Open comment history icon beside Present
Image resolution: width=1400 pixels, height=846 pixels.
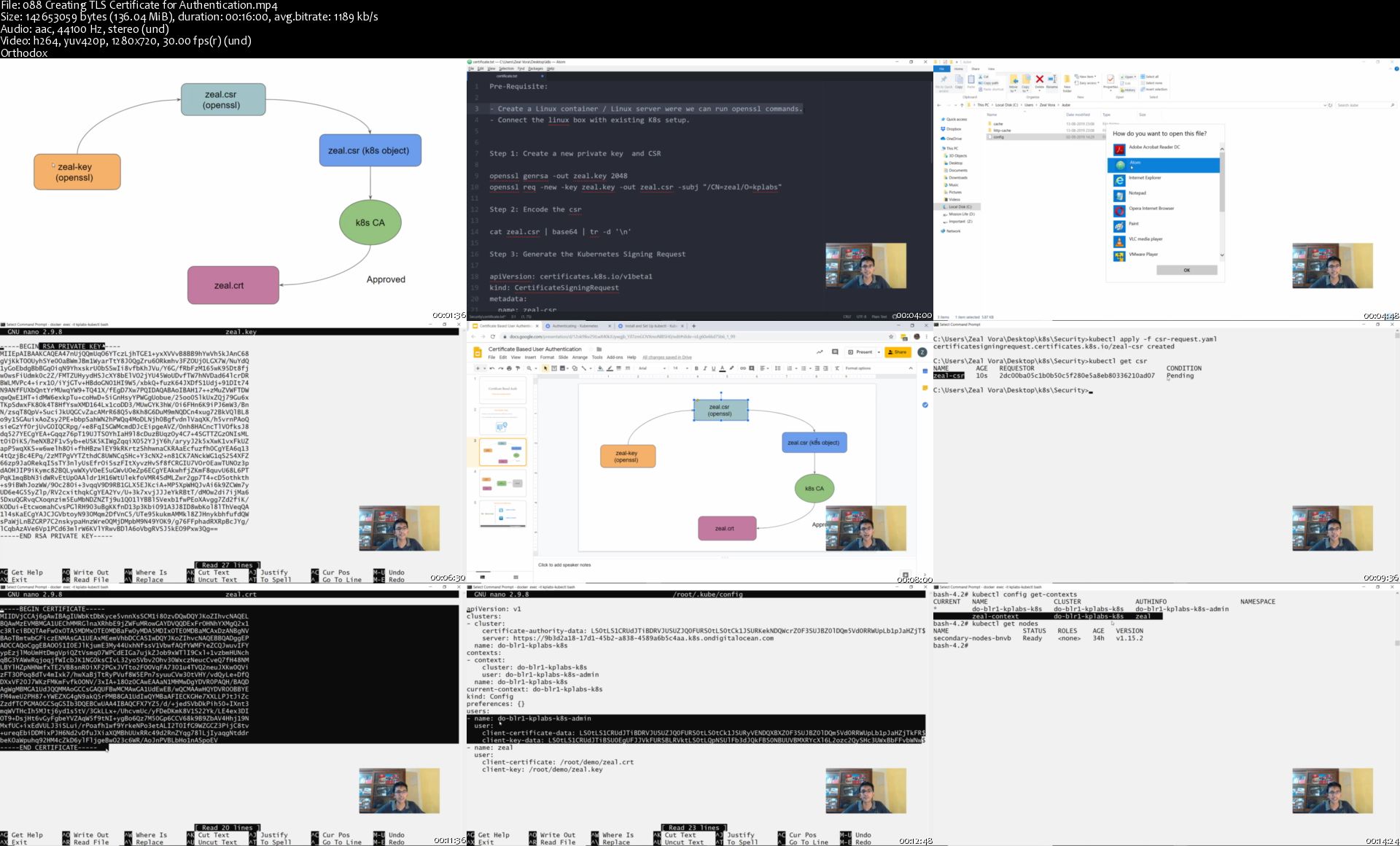[835, 352]
